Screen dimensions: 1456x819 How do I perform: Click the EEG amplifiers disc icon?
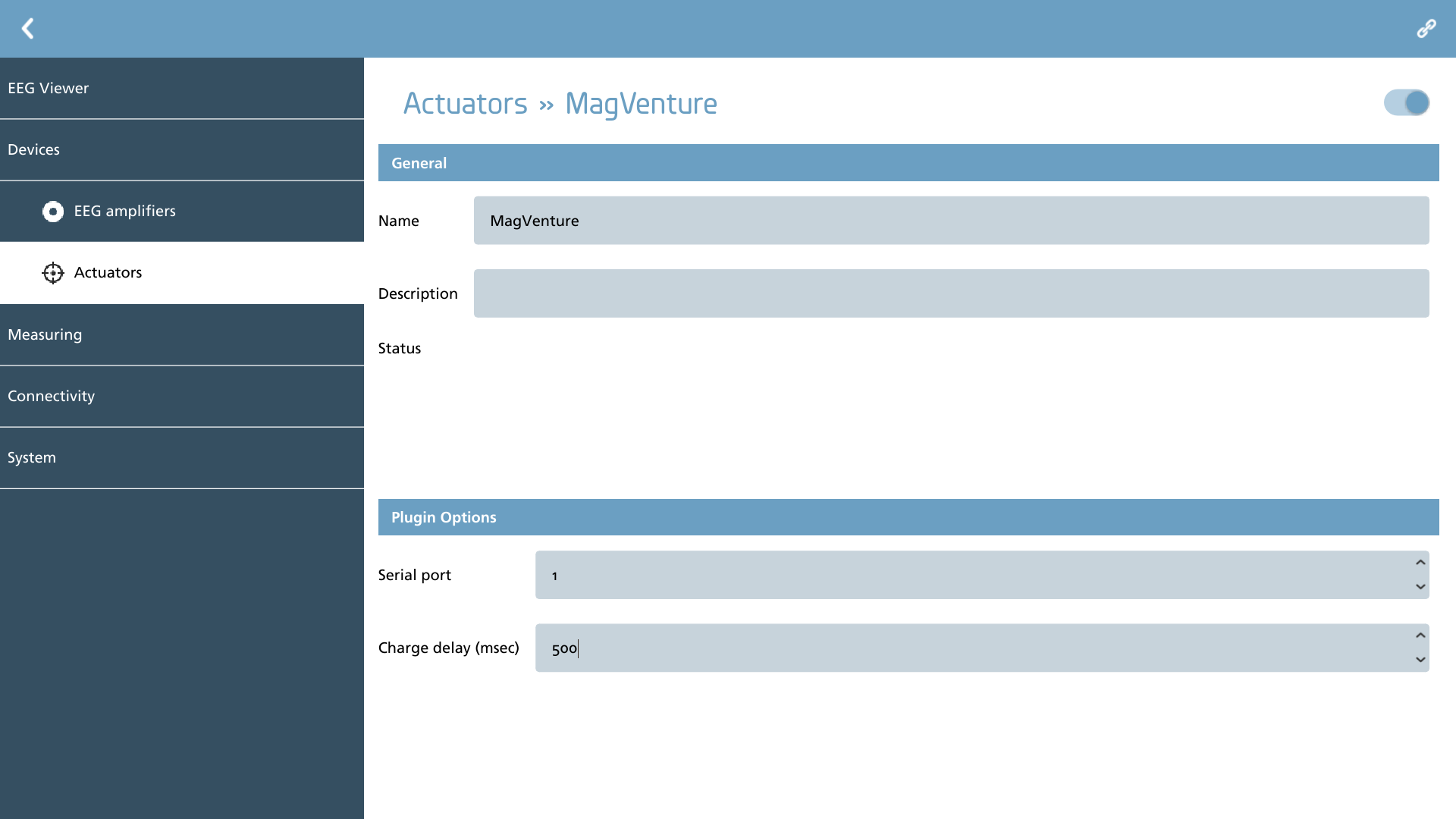point(53,212)
